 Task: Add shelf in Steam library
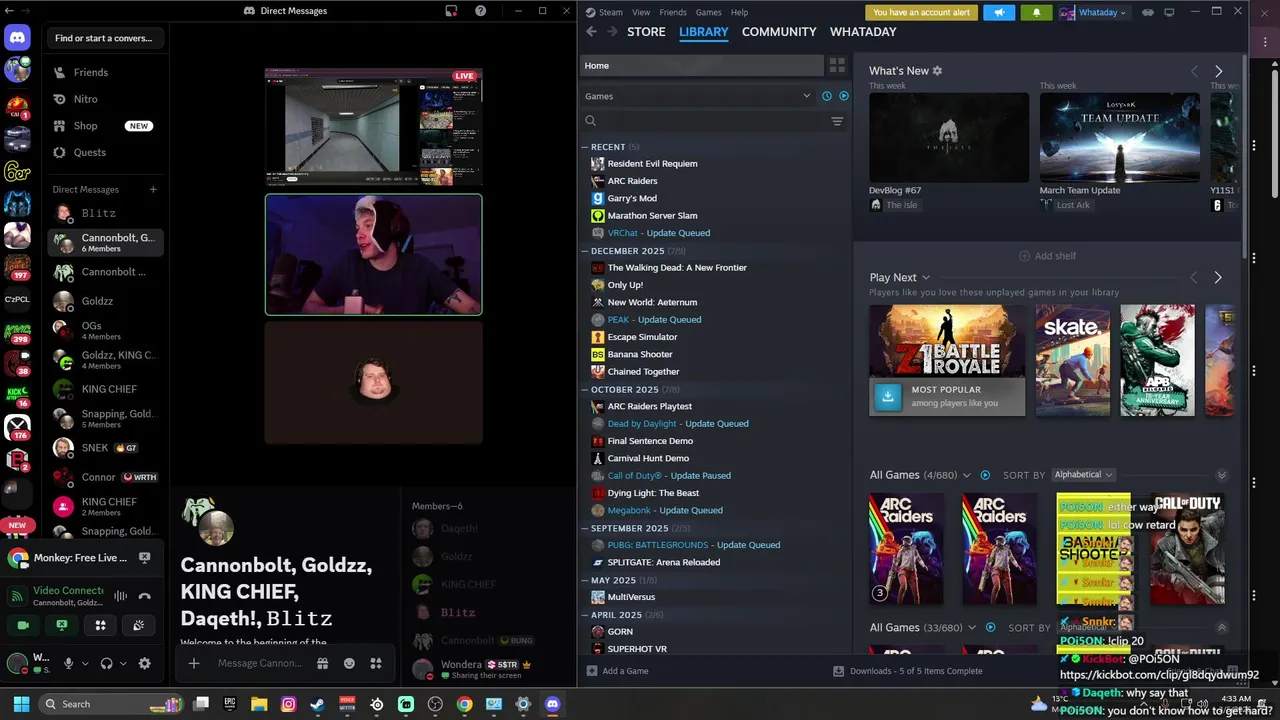point(1047,256)
